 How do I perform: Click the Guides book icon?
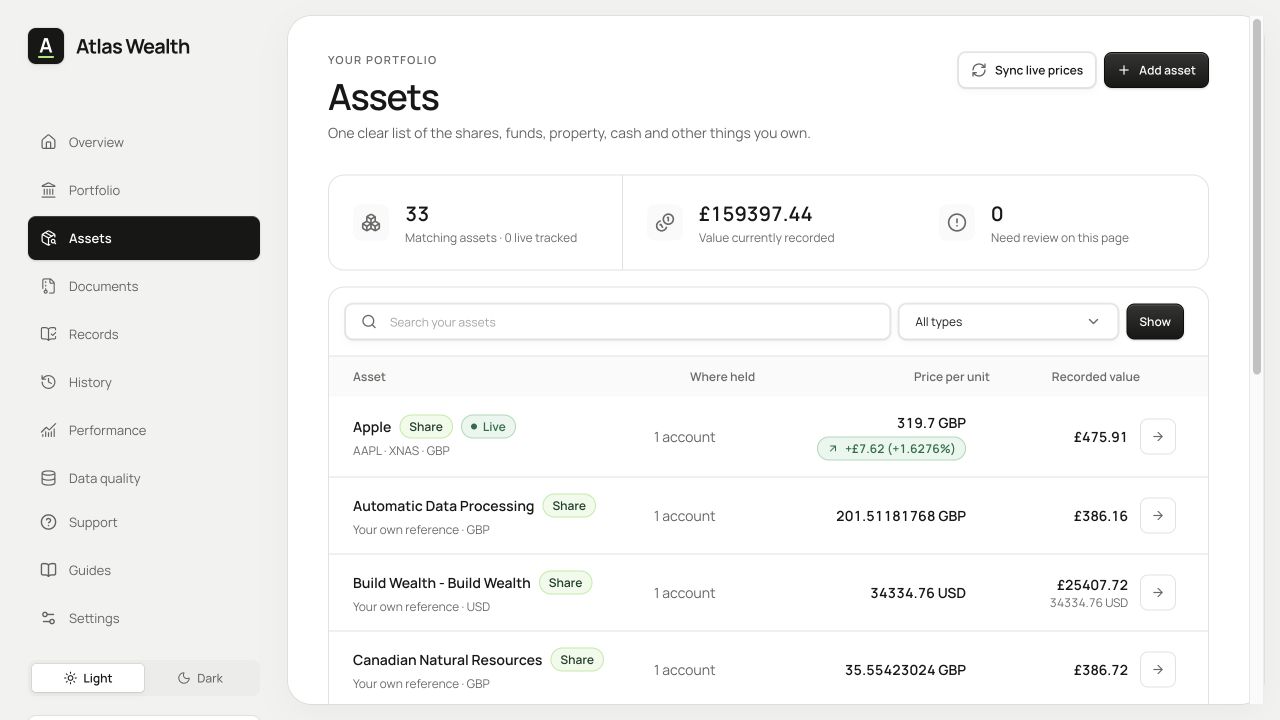(48, 570)
